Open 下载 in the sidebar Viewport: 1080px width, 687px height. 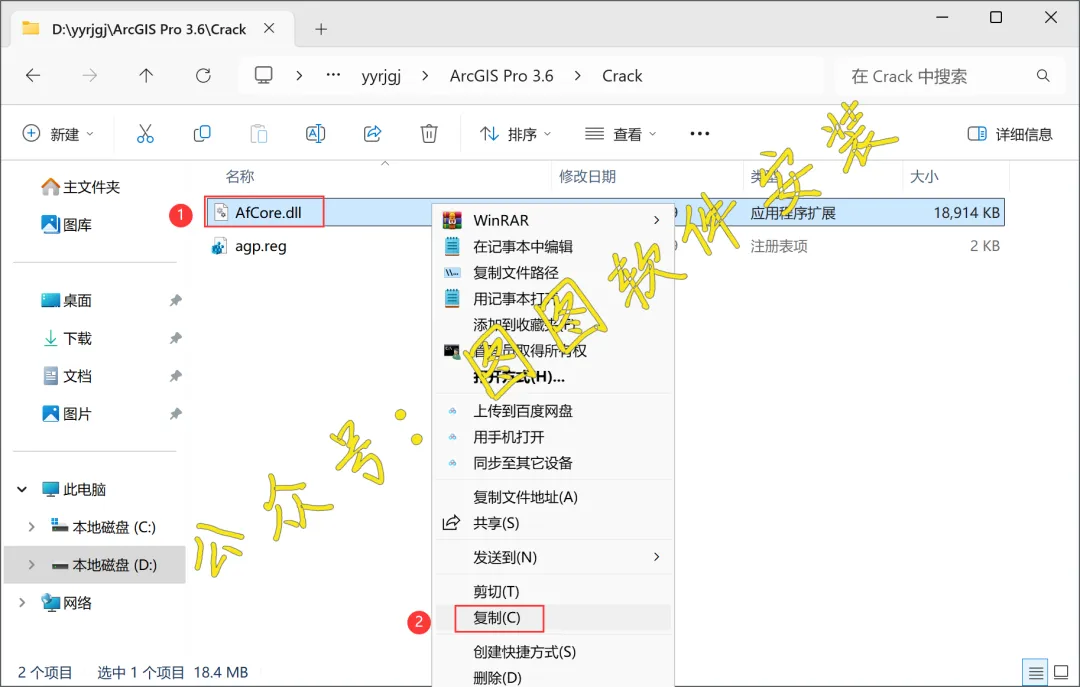click(x=67, y=338)
